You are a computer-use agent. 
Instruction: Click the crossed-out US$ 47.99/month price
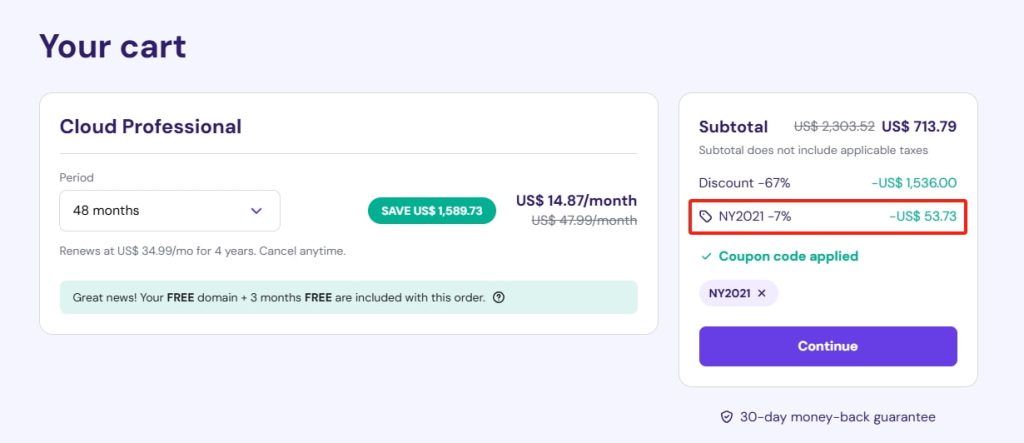[x=584, y=220]
